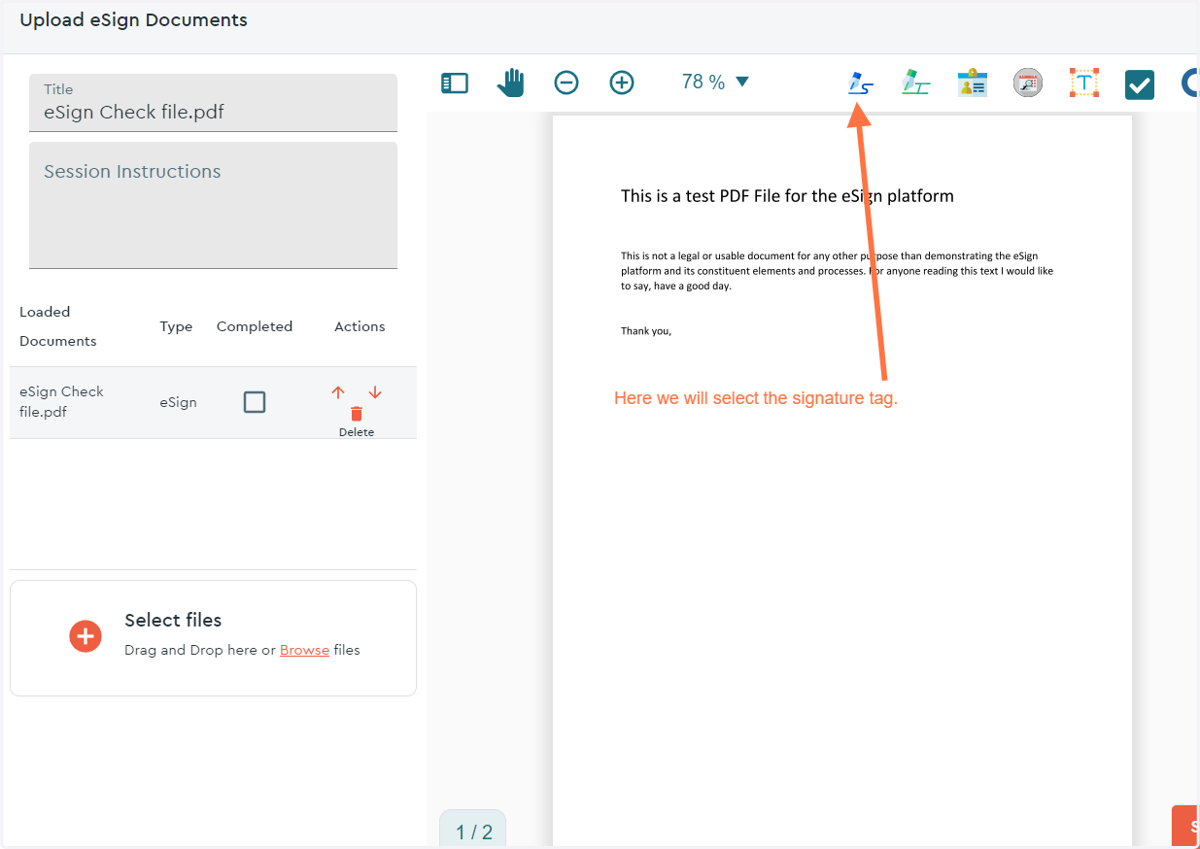Click the Type column header
The height and width of the screenshot is (849, 1200).
176,326
